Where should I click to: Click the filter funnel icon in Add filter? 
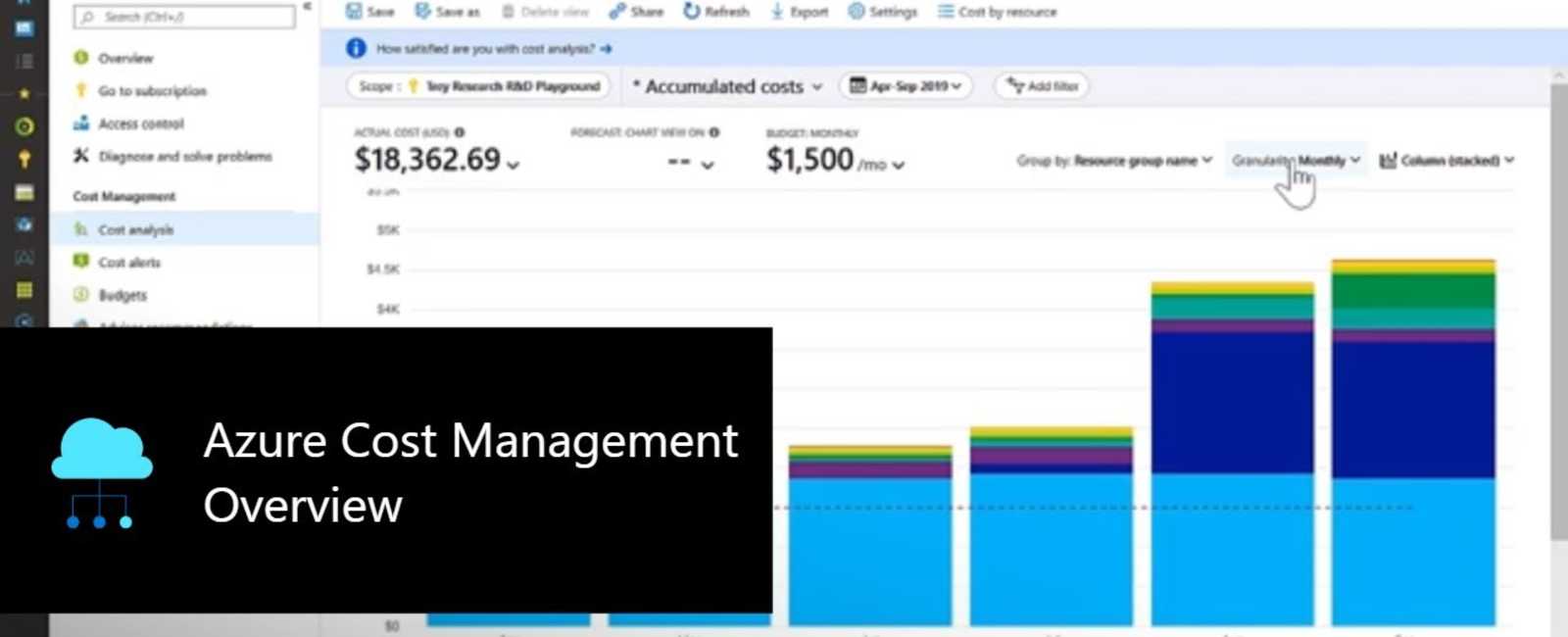(1015, 86)
